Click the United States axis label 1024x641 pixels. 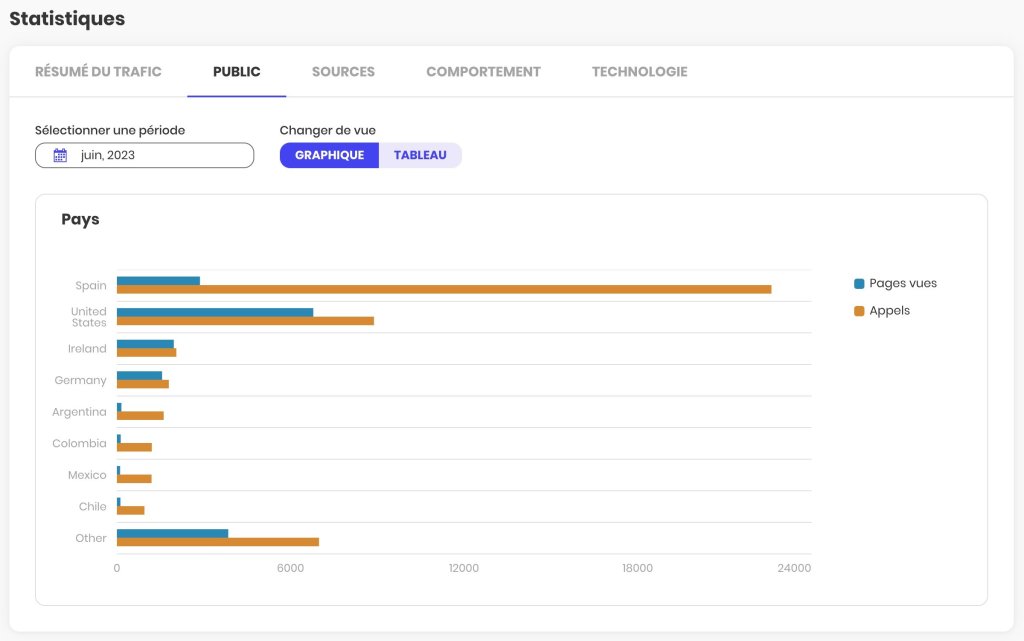[x=89, y=317]
